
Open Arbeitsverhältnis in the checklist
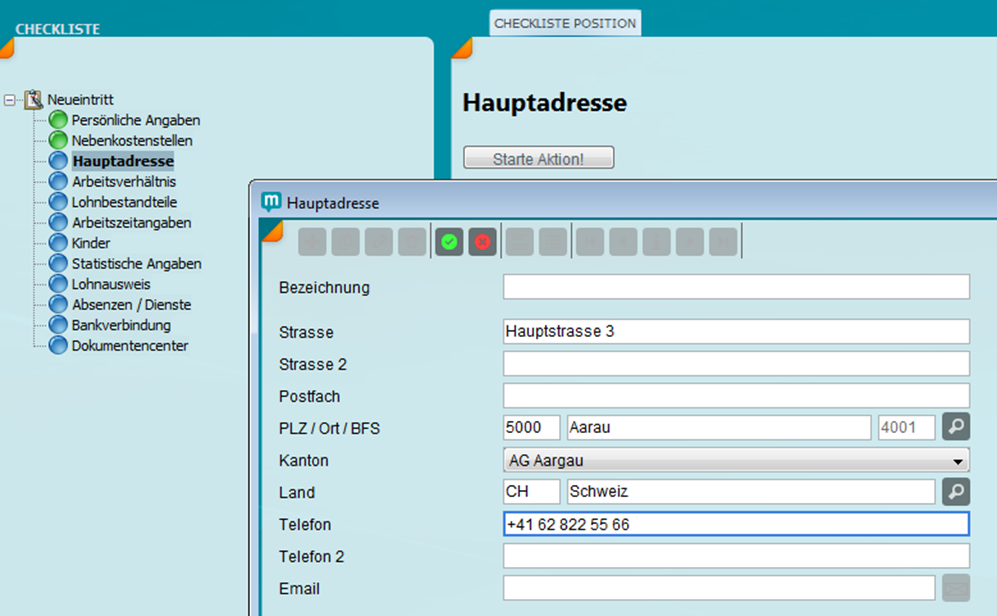click(x=124, y=182)
